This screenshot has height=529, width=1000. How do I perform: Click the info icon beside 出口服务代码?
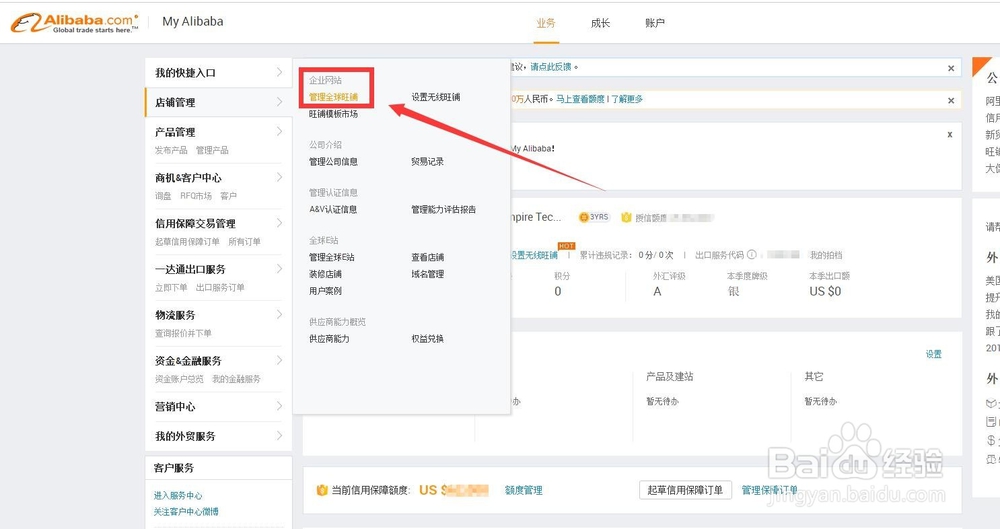point(752,255)
